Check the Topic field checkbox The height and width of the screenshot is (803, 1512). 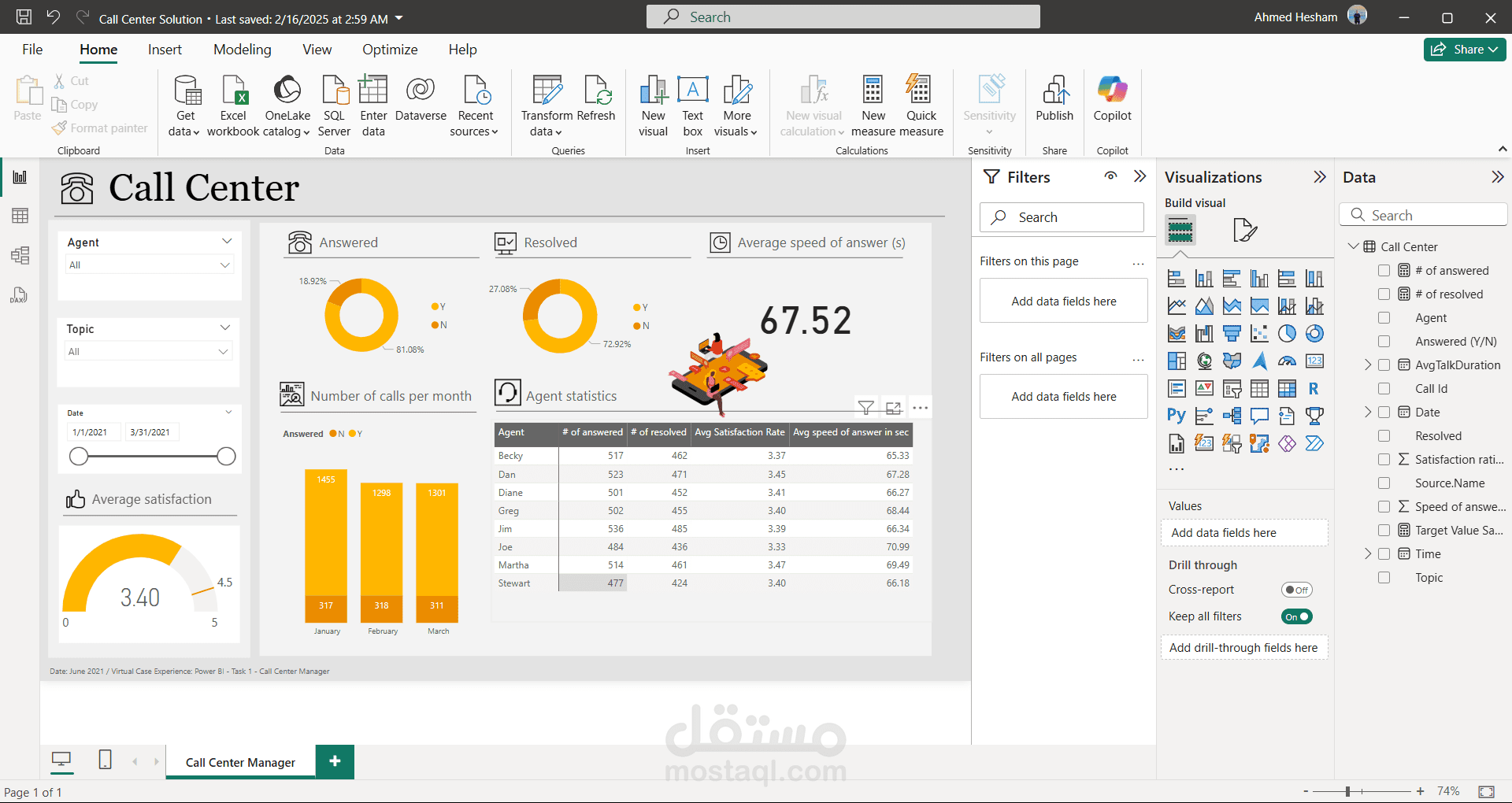pyautogui.click(x=1384, y=578)
